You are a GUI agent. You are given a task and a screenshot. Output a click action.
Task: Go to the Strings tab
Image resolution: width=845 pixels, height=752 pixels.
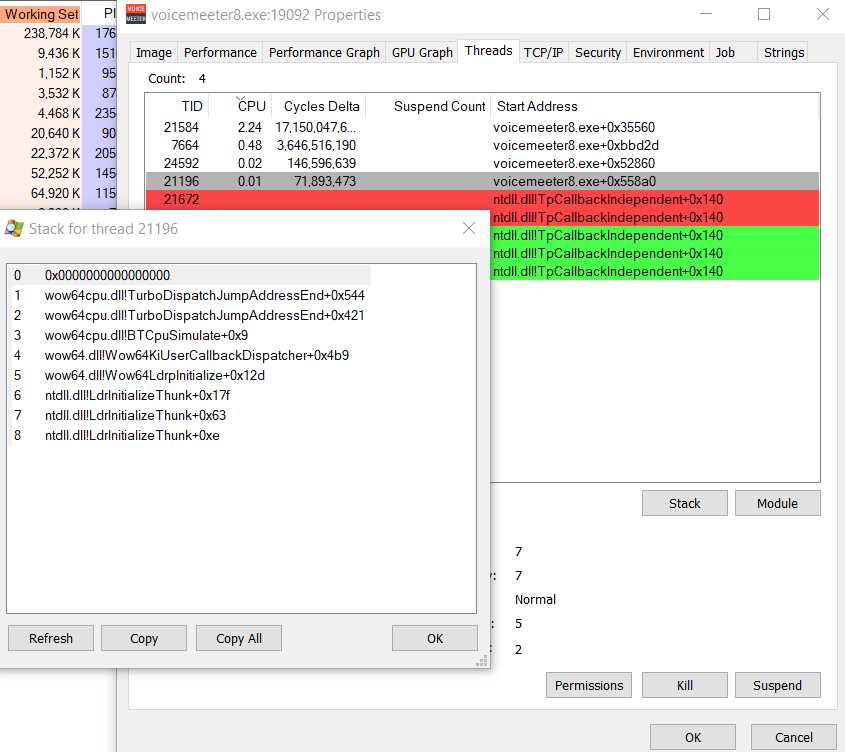point(783,52)
